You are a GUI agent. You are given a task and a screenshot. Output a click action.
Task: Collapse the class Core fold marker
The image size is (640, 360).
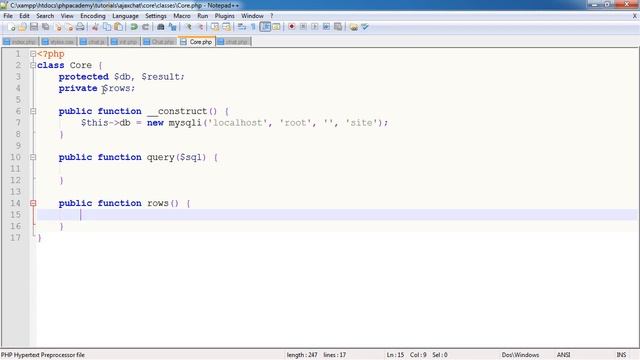point(33,65)
